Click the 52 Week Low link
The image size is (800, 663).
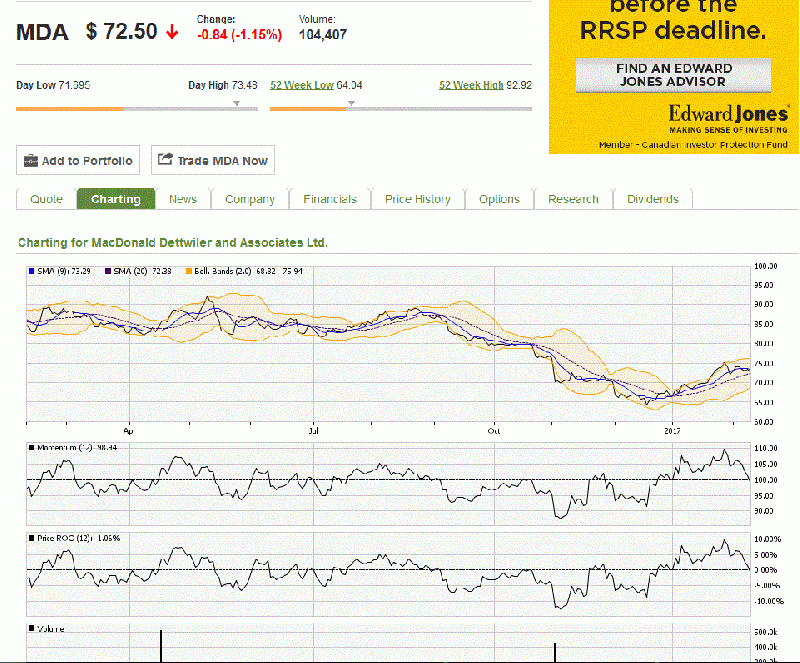[x=302, y=85]
